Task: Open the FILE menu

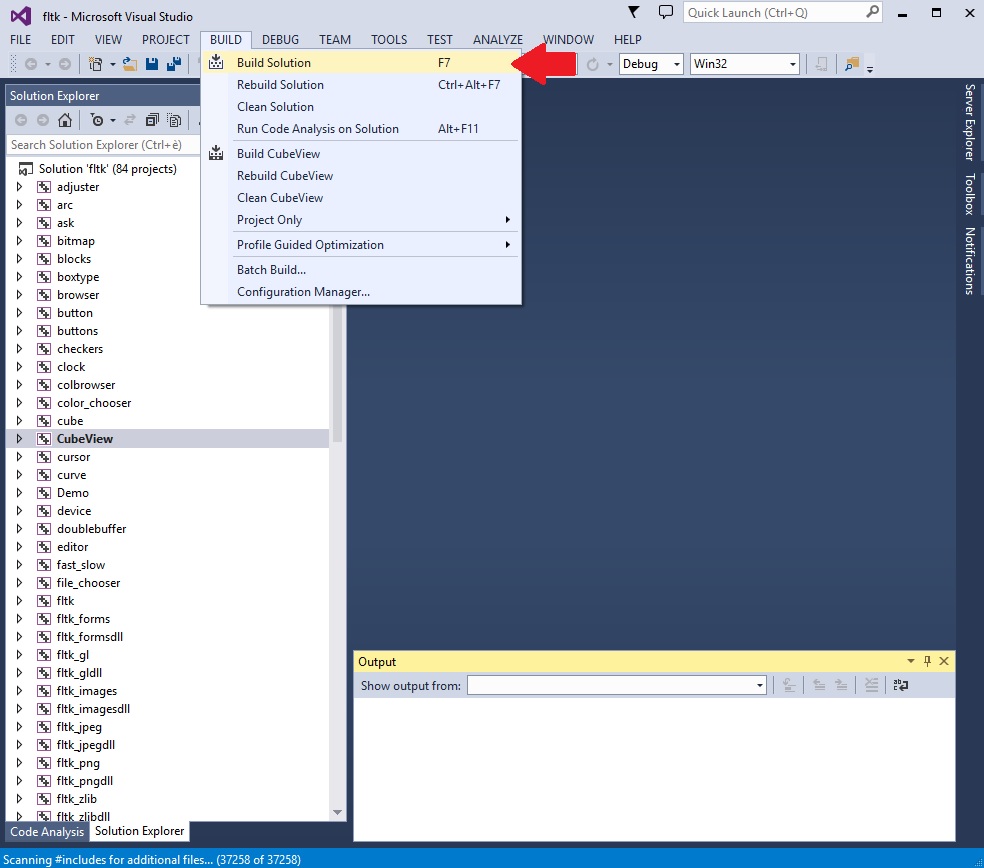Action: click(x=21, y=40)
